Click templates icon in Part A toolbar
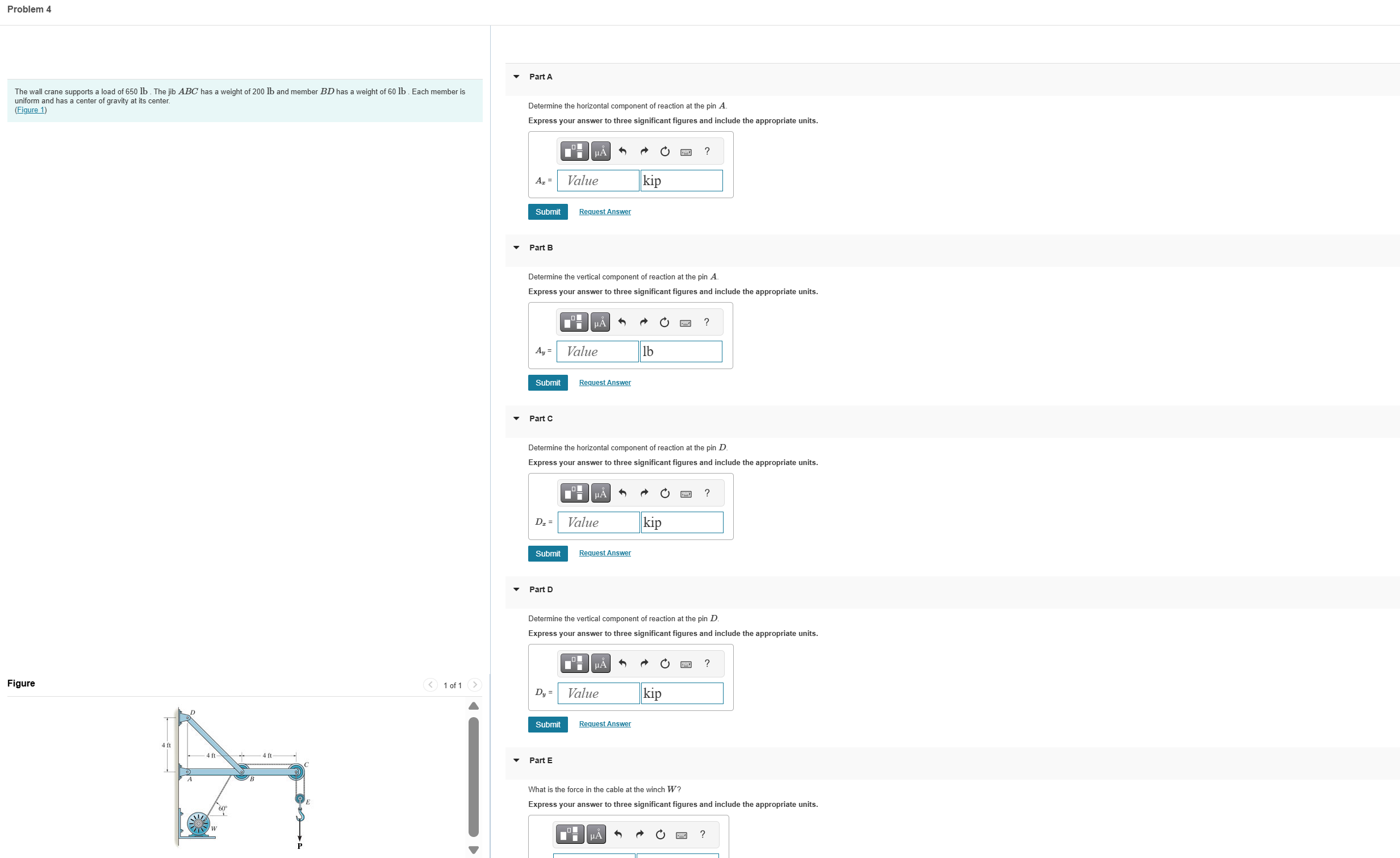Screen dimensions: 1400x858 tap(574, 151)
